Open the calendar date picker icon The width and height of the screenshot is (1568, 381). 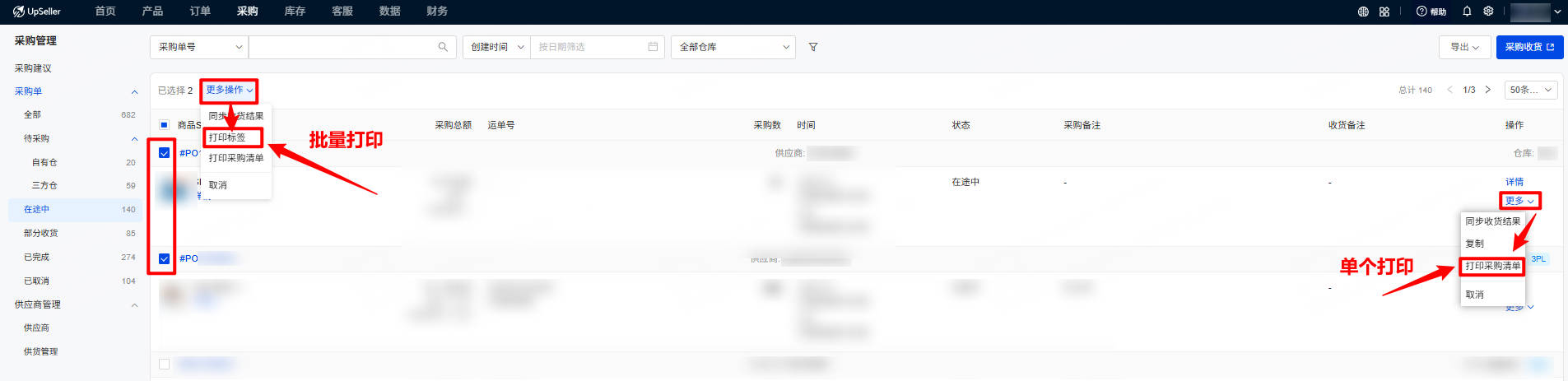tap(653, 47)
